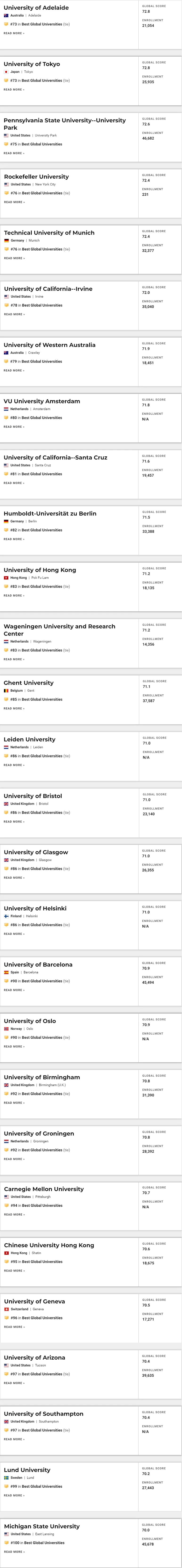Open the Michigan State University title
Screen dimensions: 182x1568
click(x=42, y=1526)
